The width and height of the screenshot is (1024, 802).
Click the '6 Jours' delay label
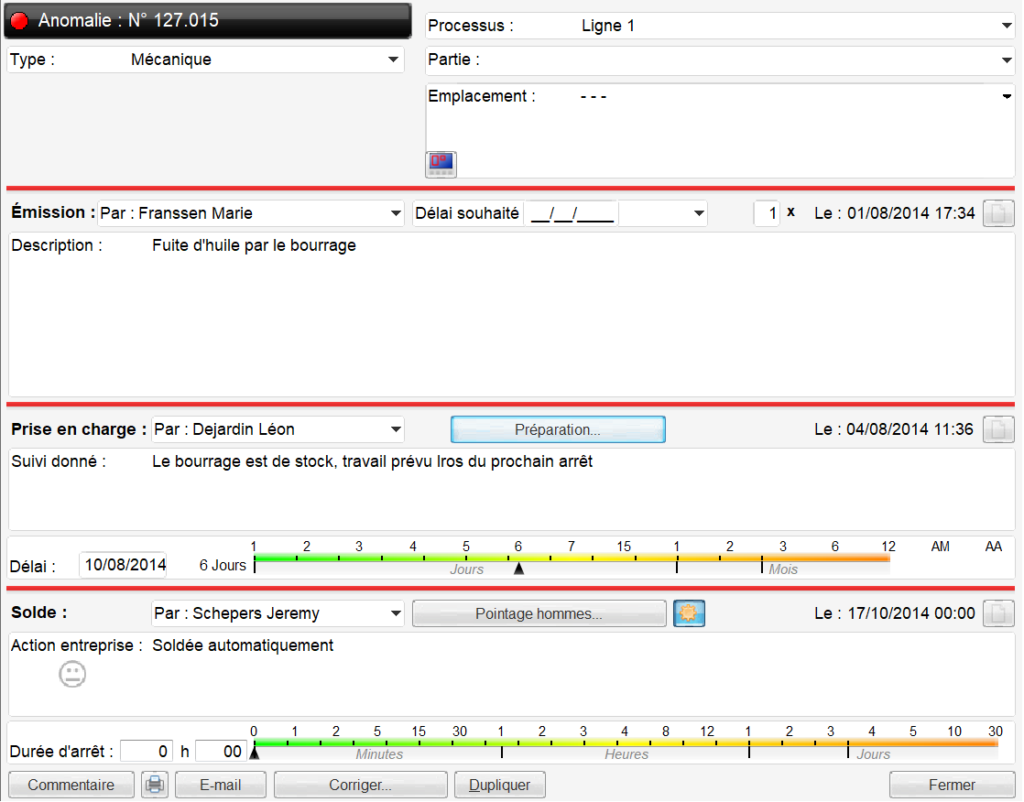click(x=223, y=566)
